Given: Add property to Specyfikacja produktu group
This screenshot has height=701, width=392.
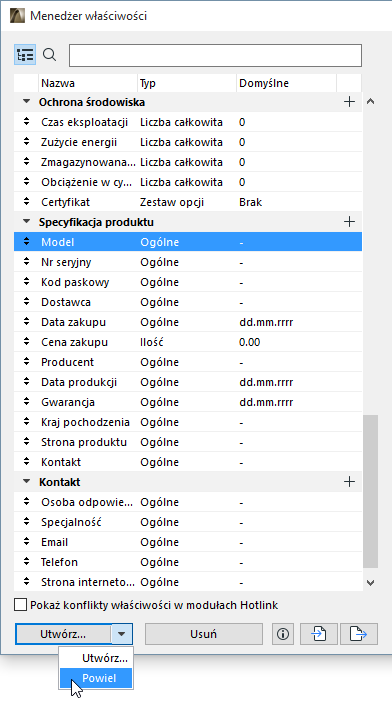Looking at the screenshot, I should 349,222.
